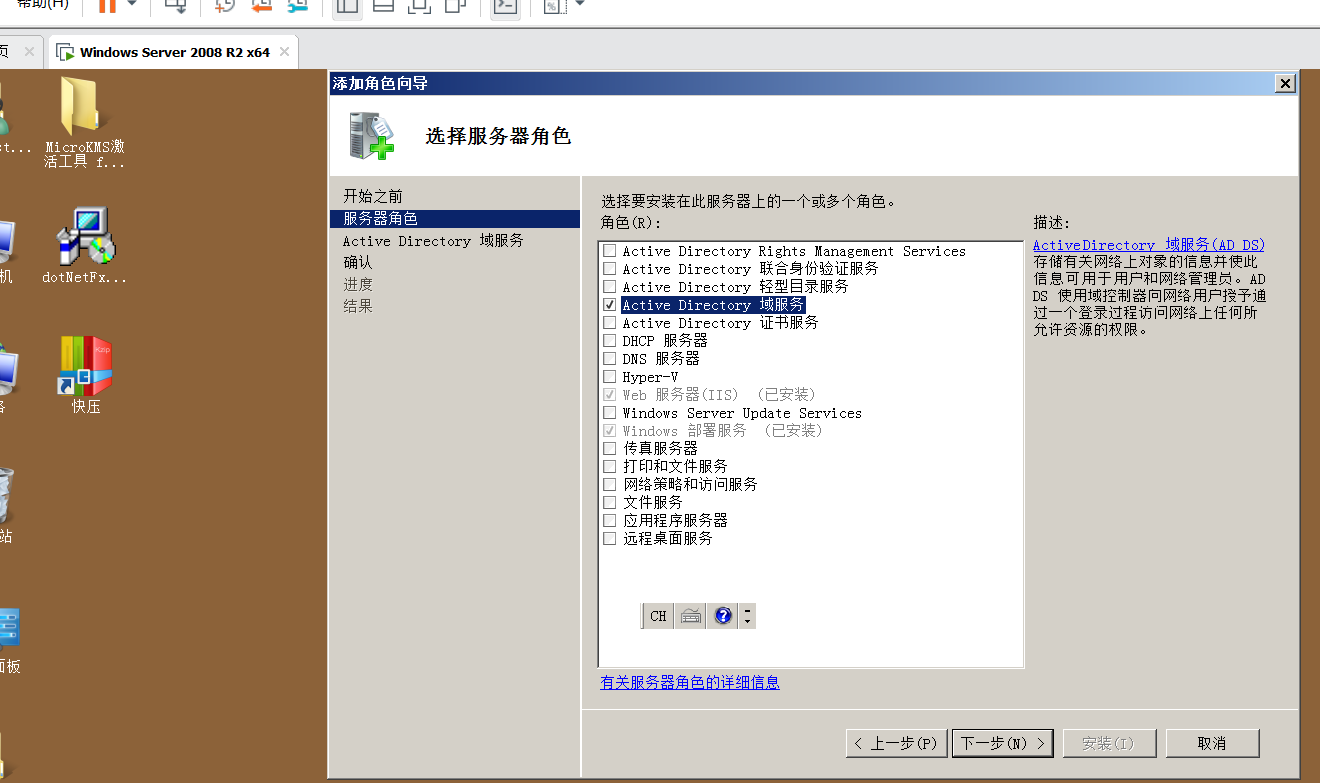Click the wizard server roles header icon
Viewport: 1320px width, 783px height.
click(x=371, y=135)
